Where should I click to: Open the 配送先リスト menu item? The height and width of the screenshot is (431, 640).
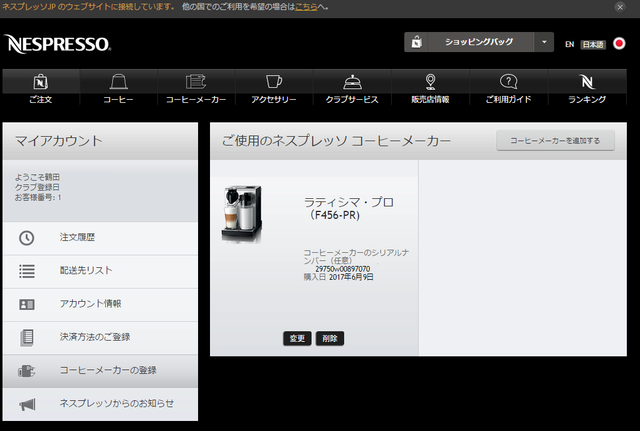(x=100, y=271)
